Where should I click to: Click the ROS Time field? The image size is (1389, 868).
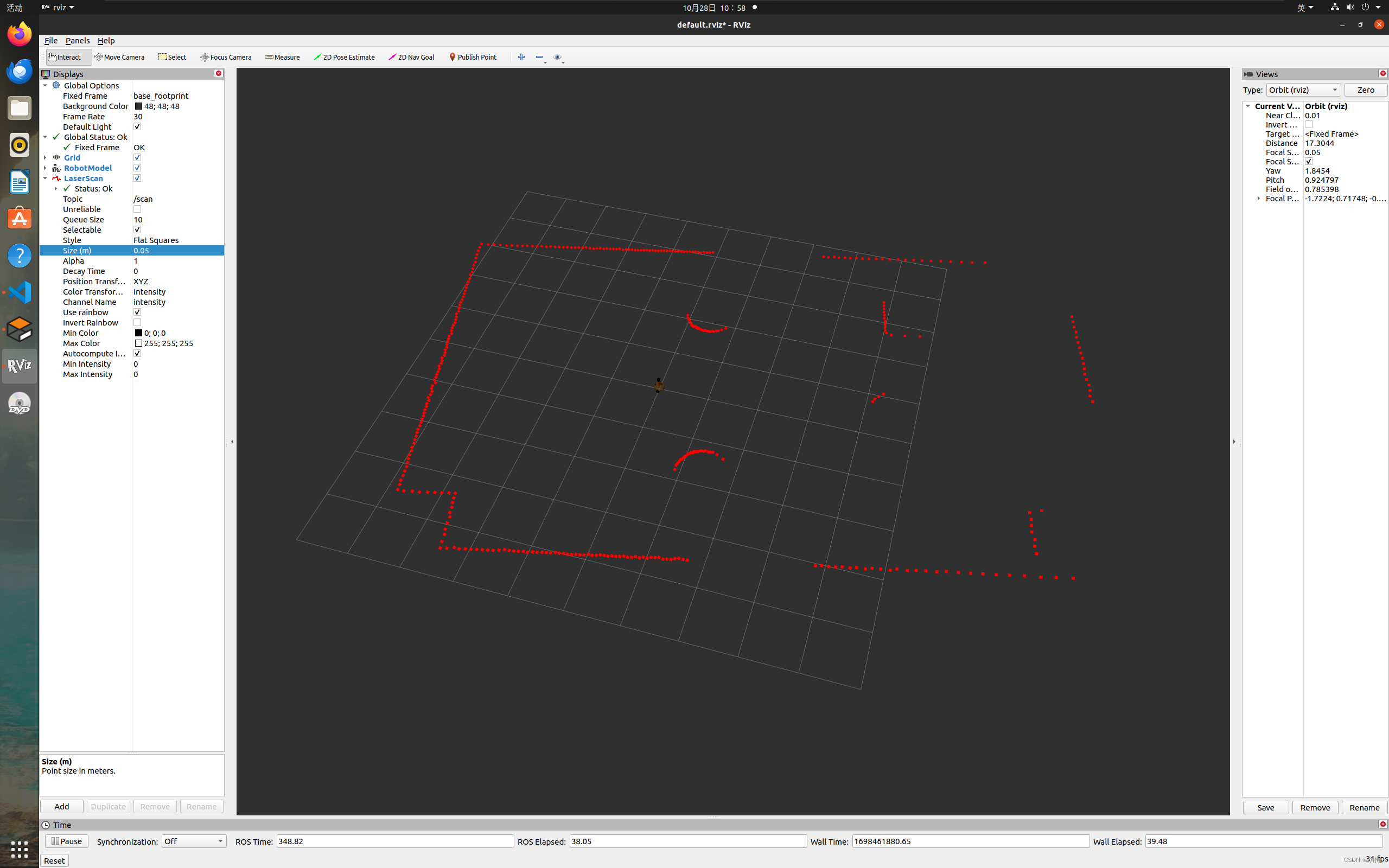tap(394, 841)
